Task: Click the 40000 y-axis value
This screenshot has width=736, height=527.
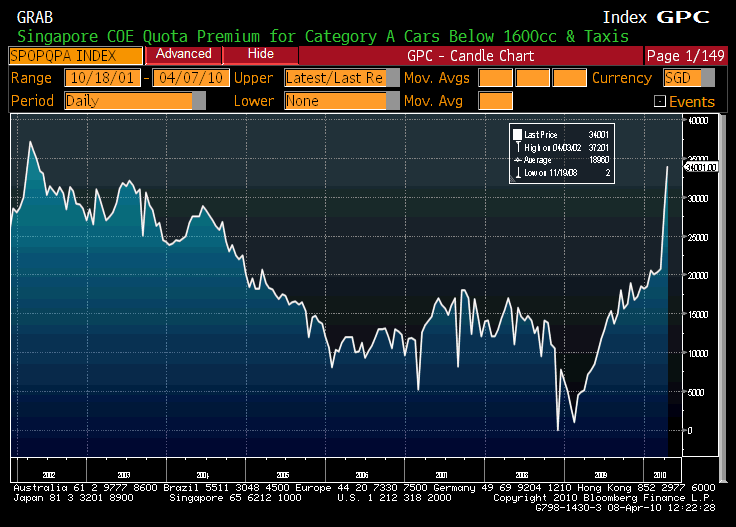Action: click(698, 121)
